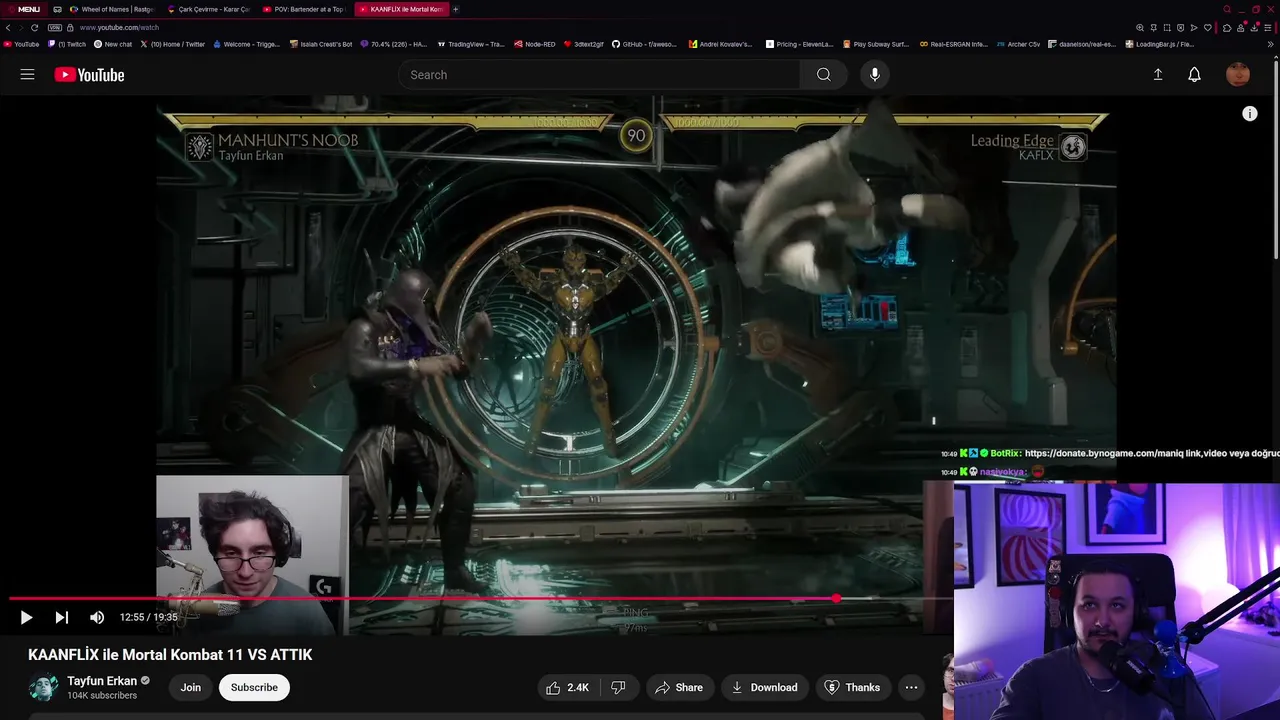Open the New chat bookmark

[x=113, y=44]
